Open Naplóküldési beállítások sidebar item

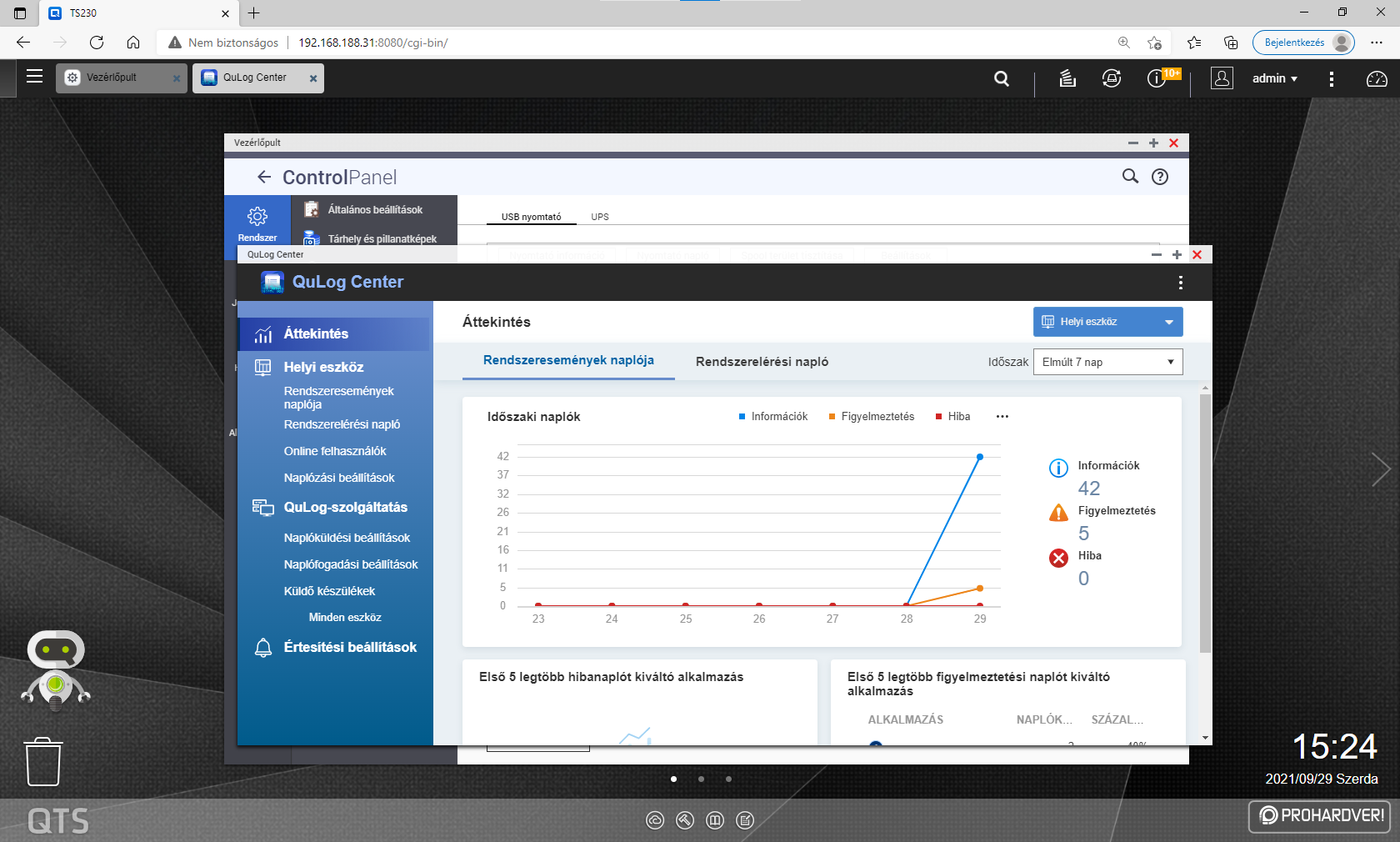point(347,538)
